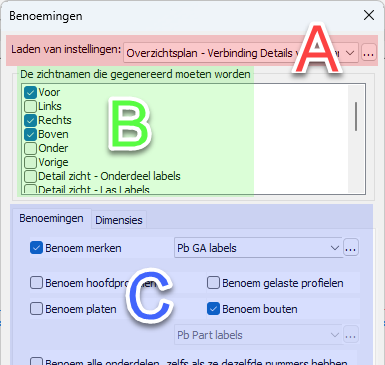385x365 pixels.
Task: Tick the Benoem platen checkbox
Action: pyautogui.click(x=36, y=309)
